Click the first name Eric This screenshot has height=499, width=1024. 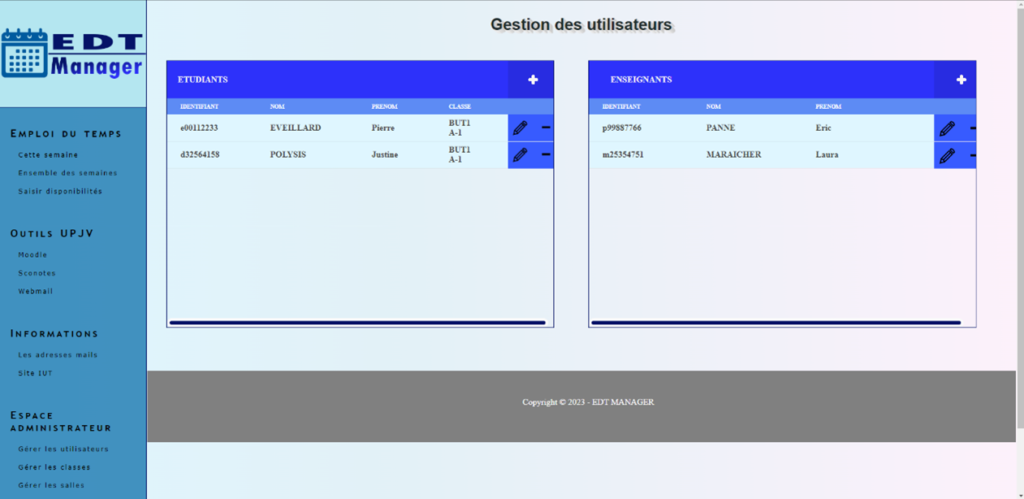pos(824,128)
